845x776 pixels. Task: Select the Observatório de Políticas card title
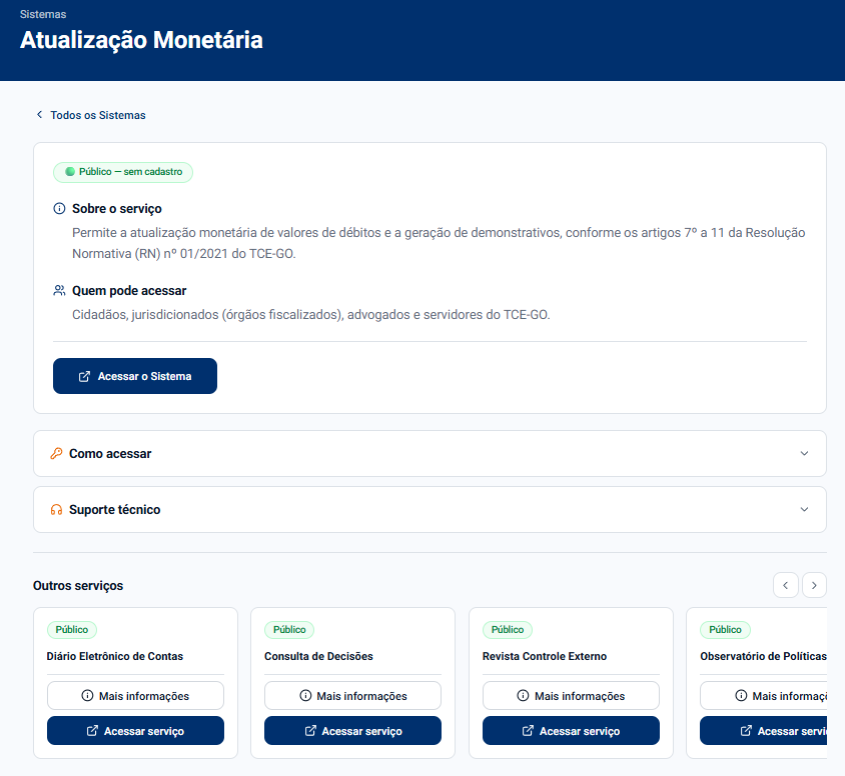(763, 657)
